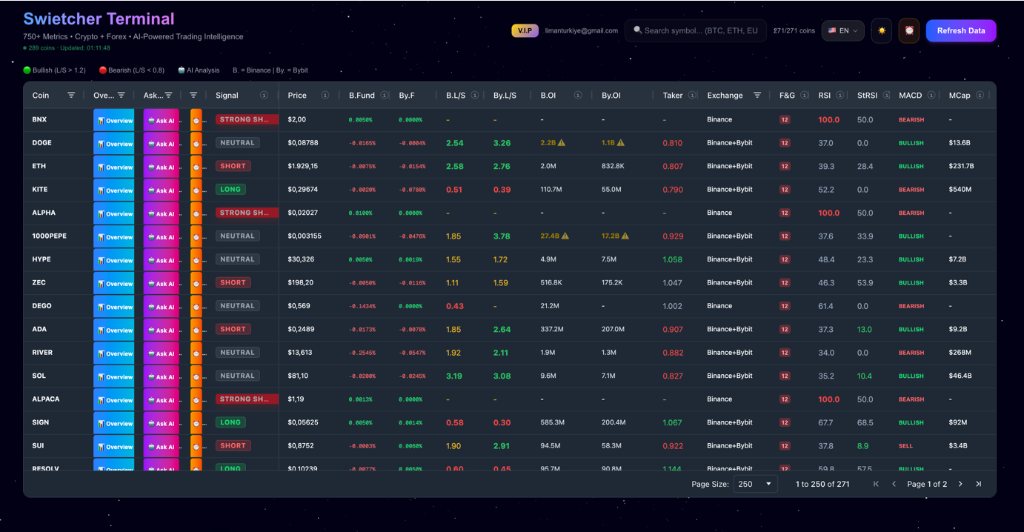1024x532 pixels.
Task: Jump to the last page arrow
Action: point(978,484)
